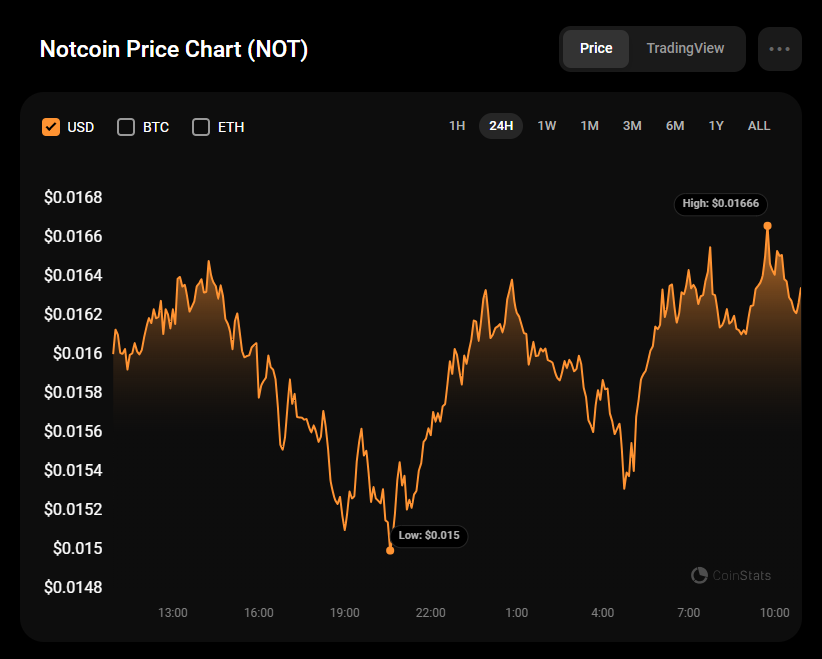Display ALL time price history

point(759,126)
